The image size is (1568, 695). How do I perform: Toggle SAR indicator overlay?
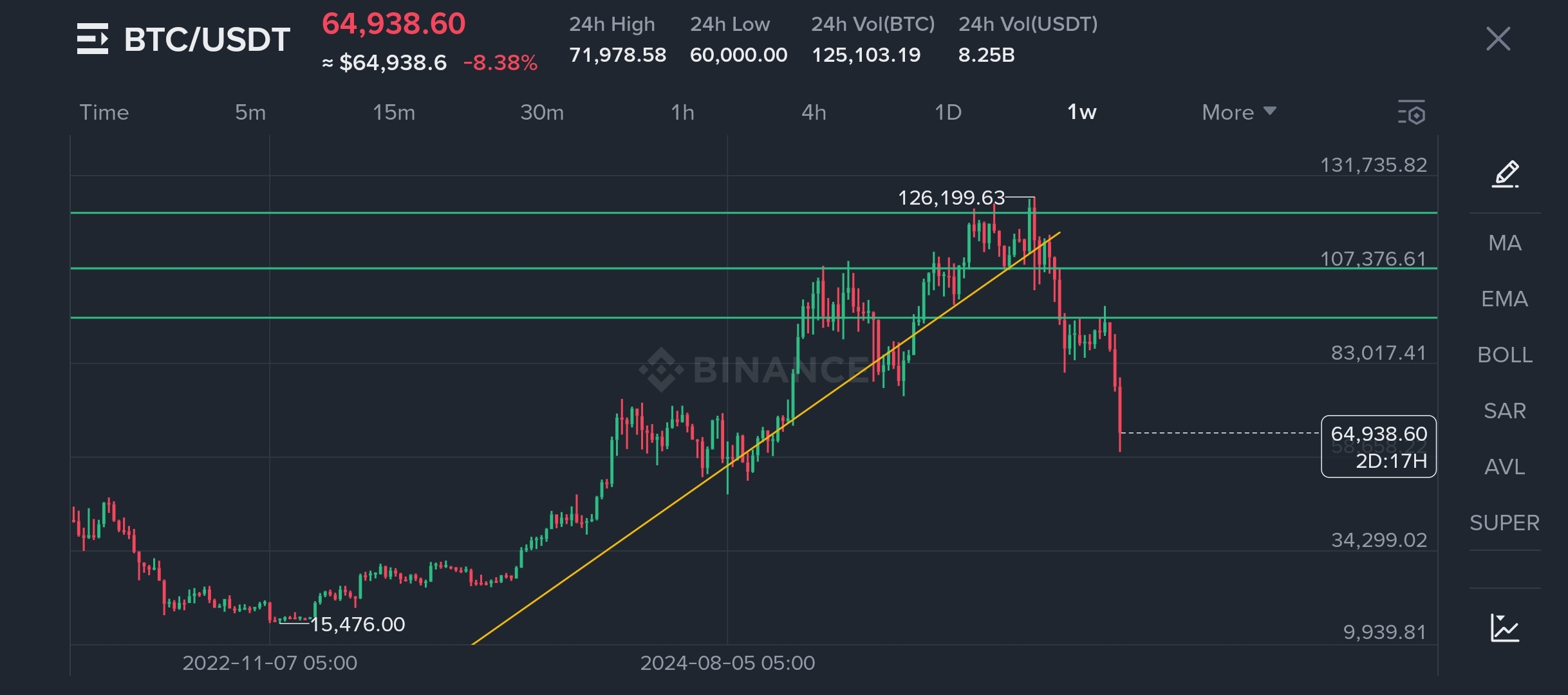[1505, 411]
